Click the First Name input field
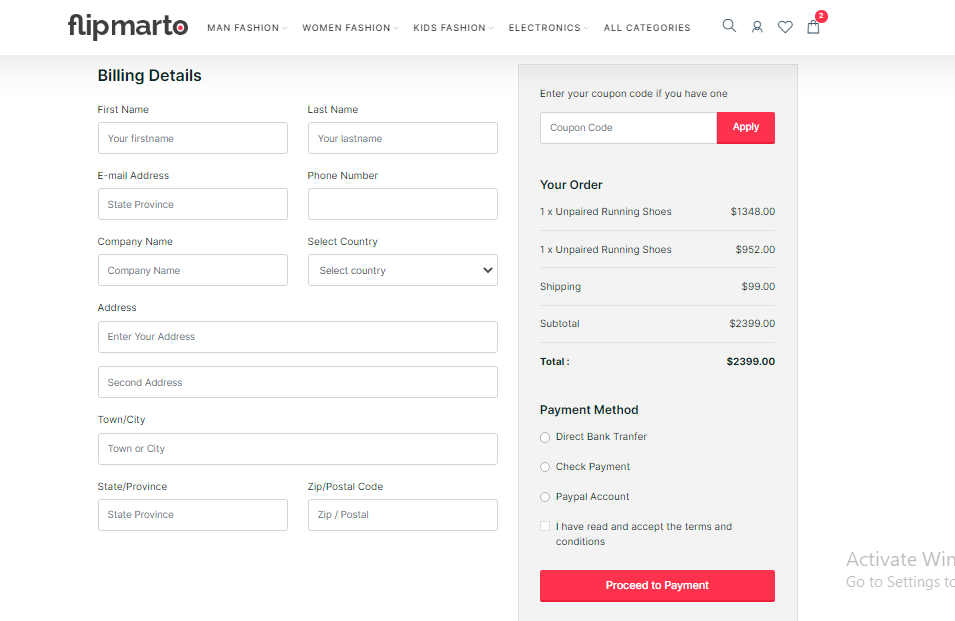955x621 pixels. pos(192,138)
